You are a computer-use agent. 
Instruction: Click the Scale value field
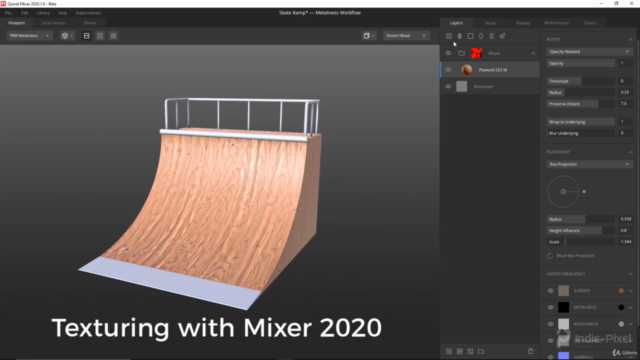(626, 242)
